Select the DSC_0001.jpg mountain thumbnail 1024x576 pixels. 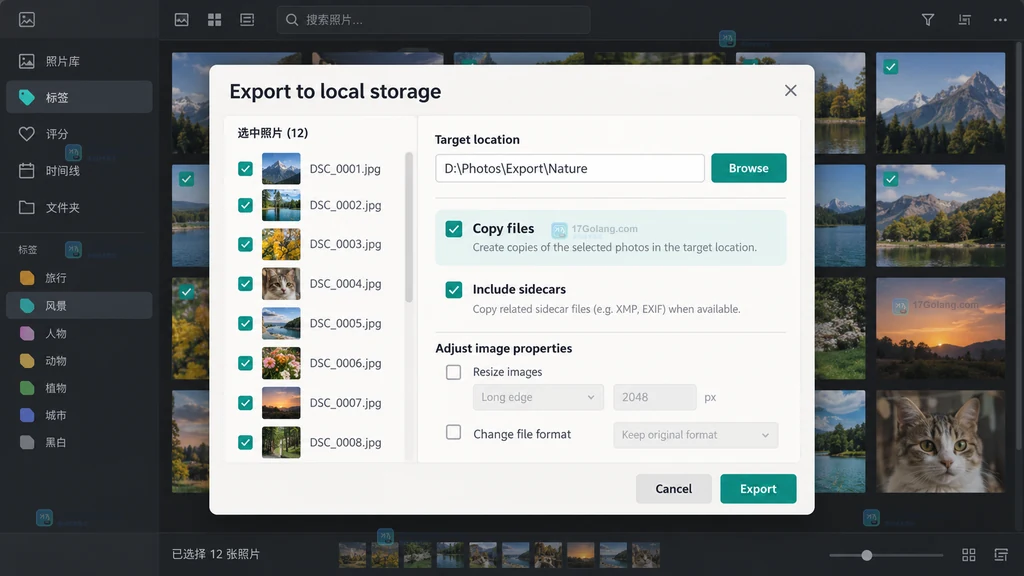[281, 169]
